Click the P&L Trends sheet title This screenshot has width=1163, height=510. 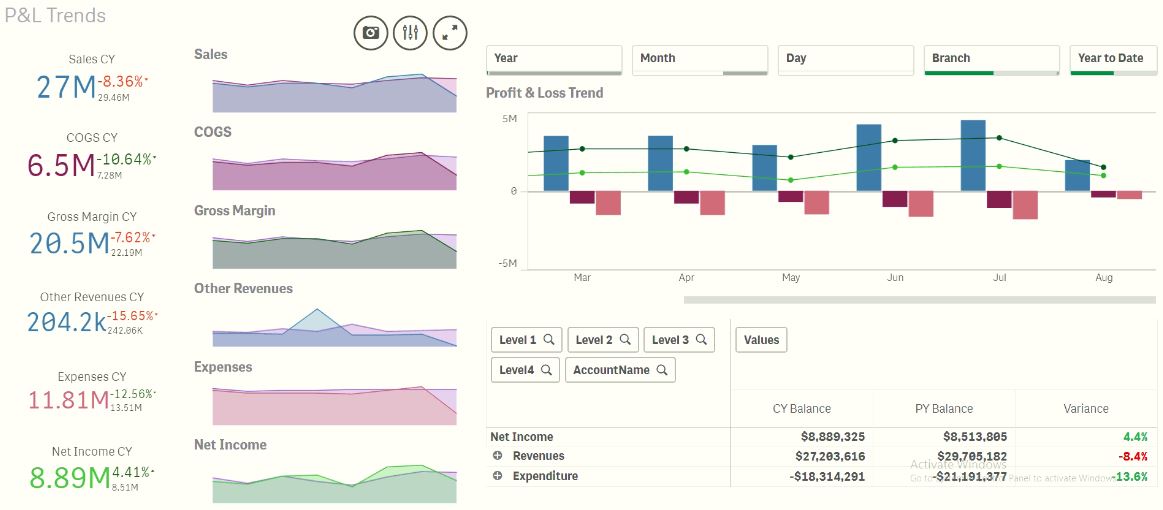55,15
